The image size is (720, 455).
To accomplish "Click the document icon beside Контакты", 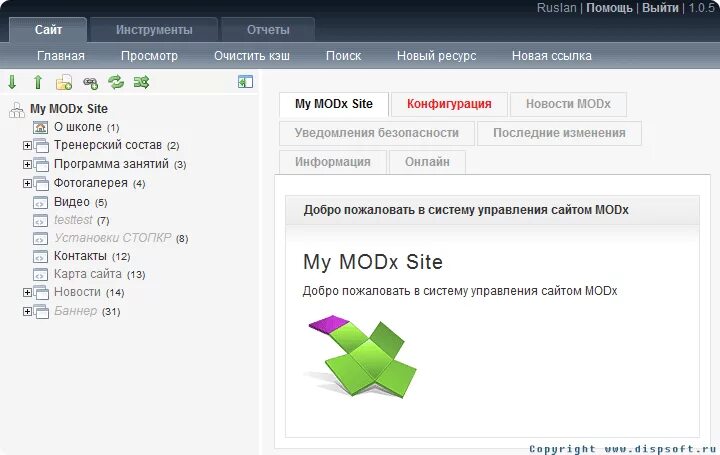I will pyautogui.click(x=40, y=256).
